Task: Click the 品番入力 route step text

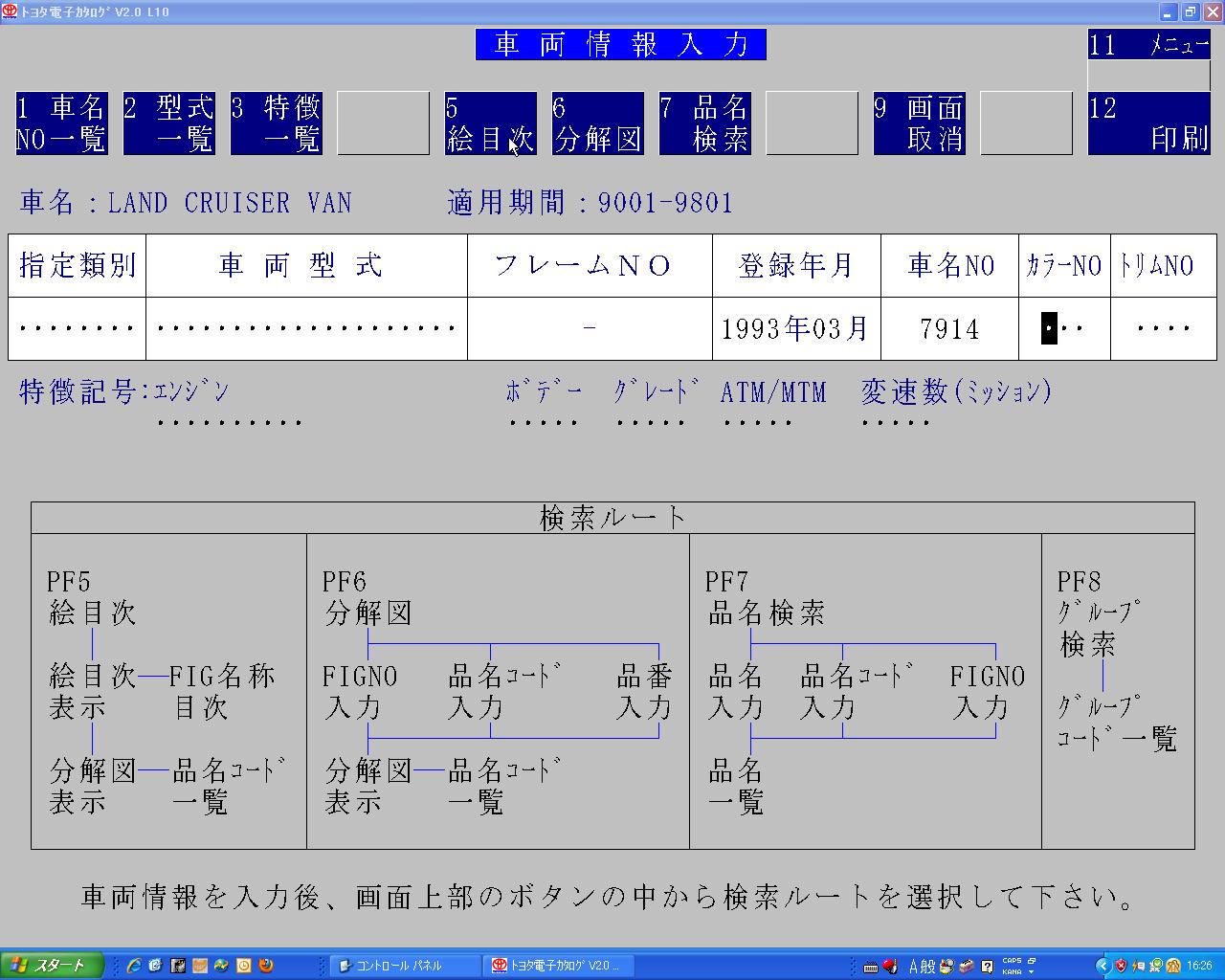Action: pos(644,692)
